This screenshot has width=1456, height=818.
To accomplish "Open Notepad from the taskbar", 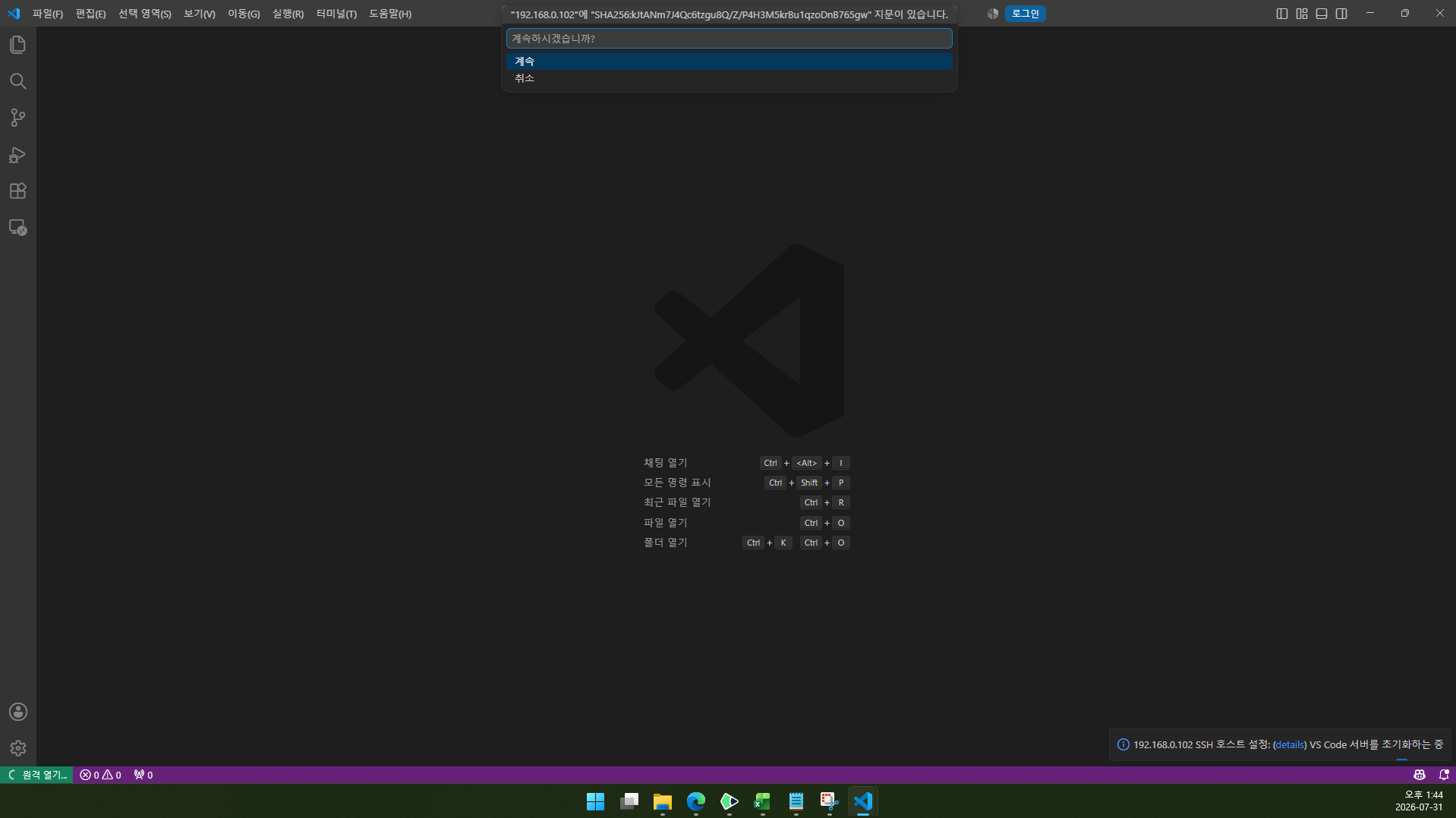I will (x=796, y=801).
